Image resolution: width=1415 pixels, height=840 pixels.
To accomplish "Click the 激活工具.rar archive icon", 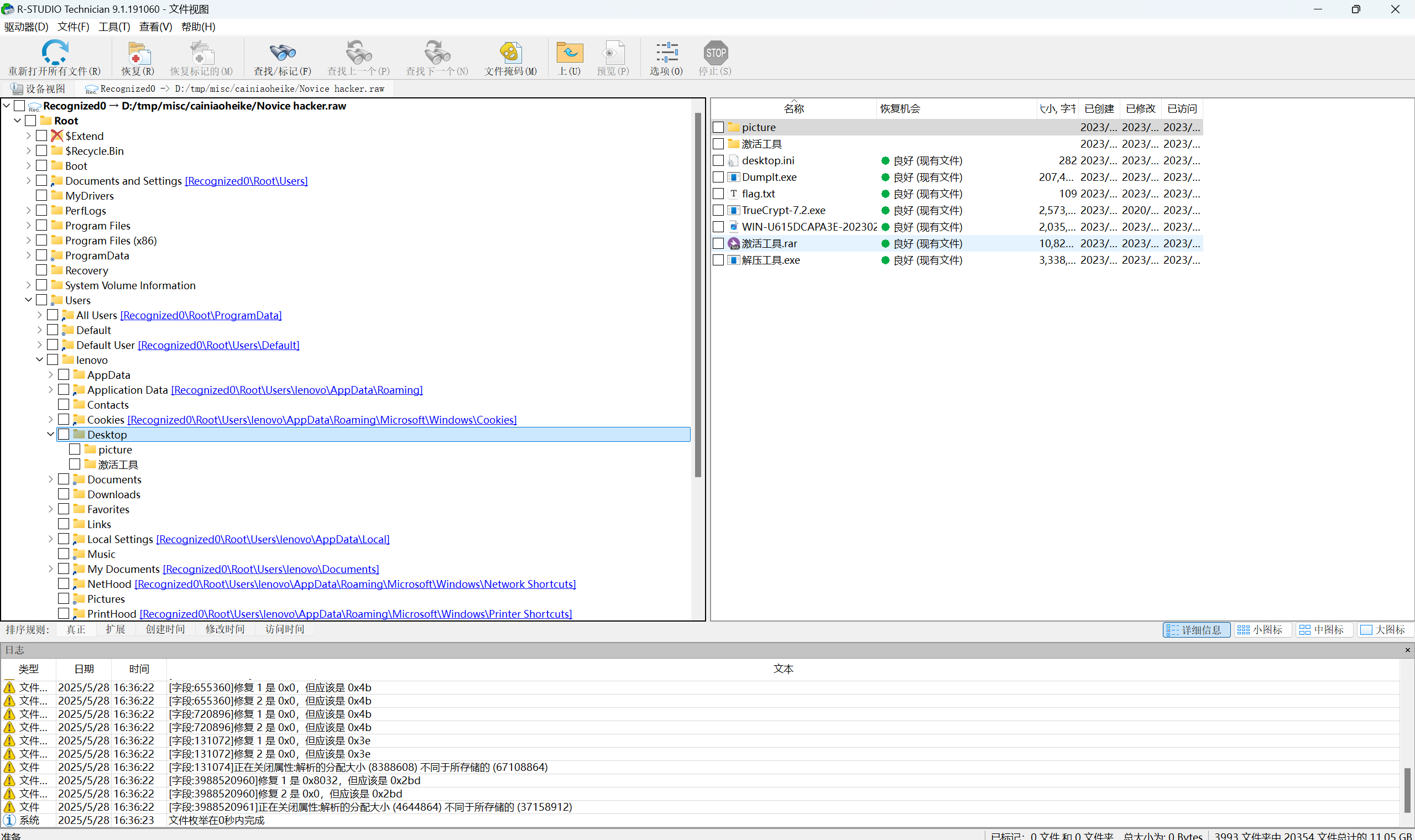I will click(x=734, y=243).
